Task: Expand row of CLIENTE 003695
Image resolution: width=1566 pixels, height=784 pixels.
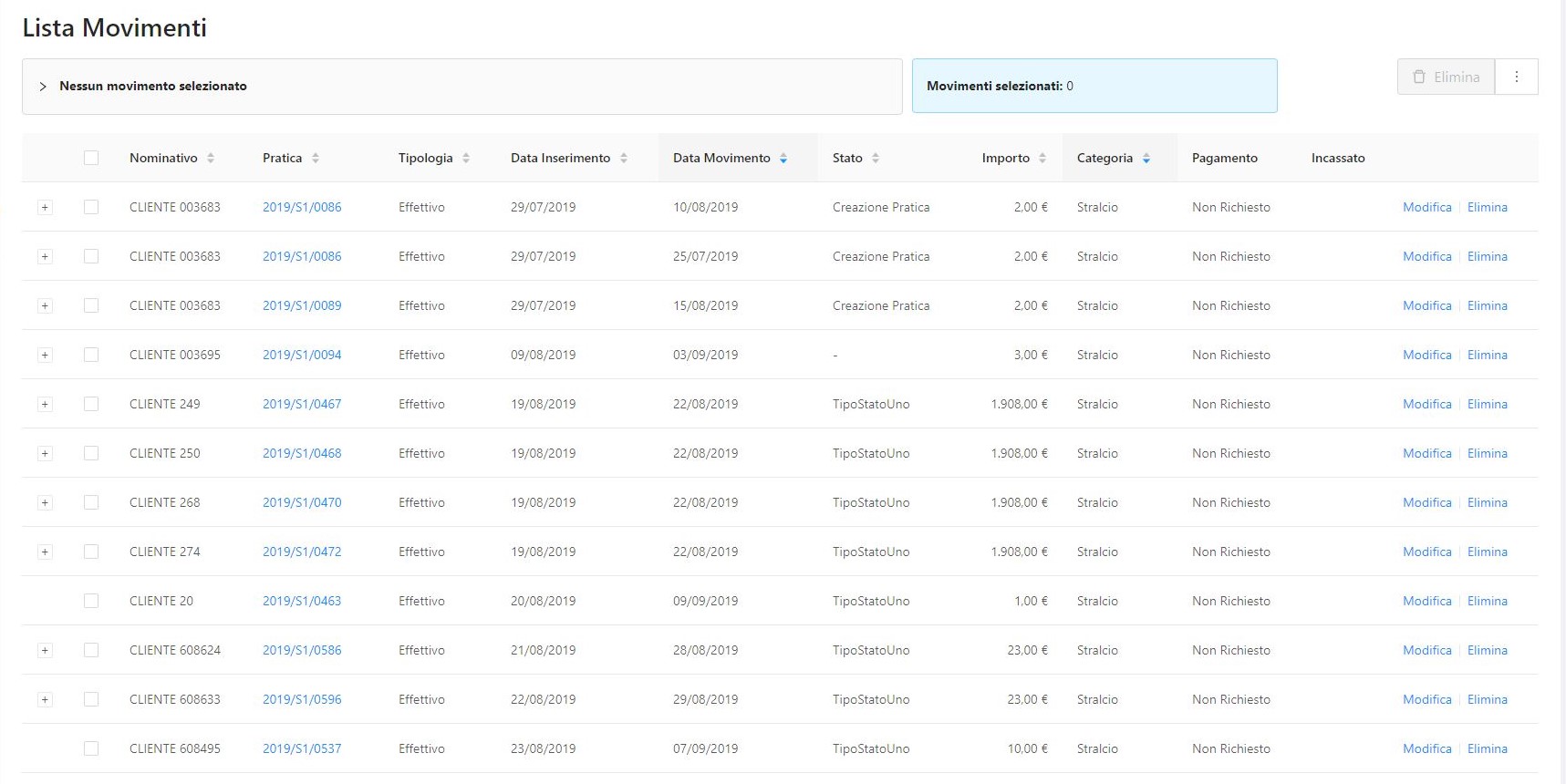Action: tap(45, 355)
